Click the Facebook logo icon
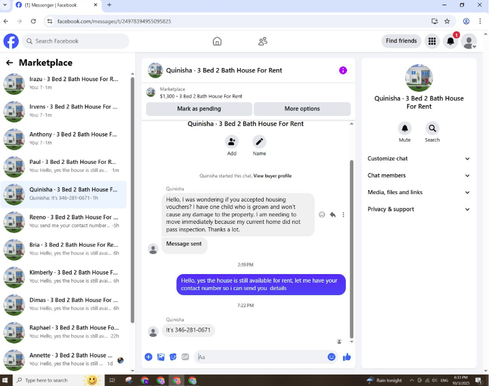The height and width of the screenshot is (386, 500). point(11,41)
